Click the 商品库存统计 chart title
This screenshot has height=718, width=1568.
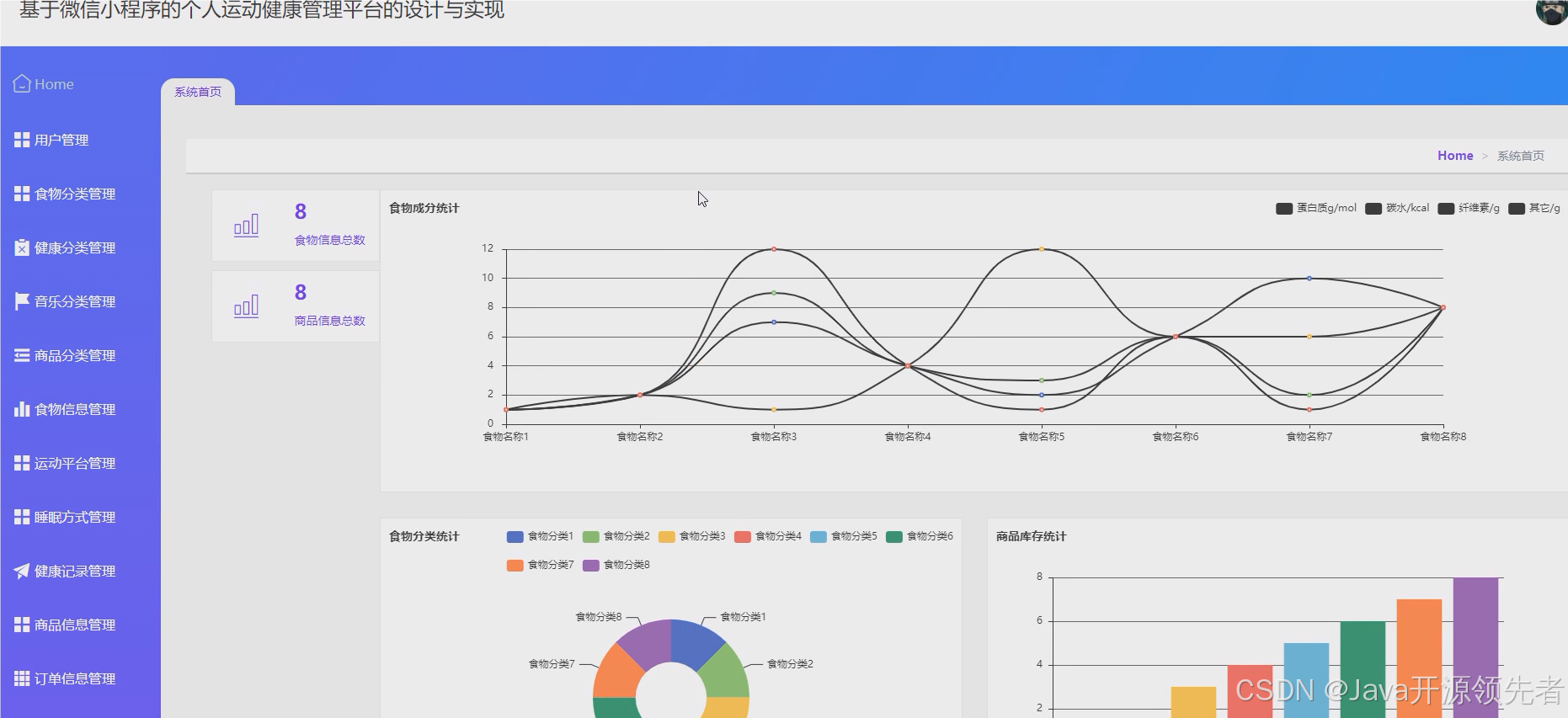[1031, 536]
